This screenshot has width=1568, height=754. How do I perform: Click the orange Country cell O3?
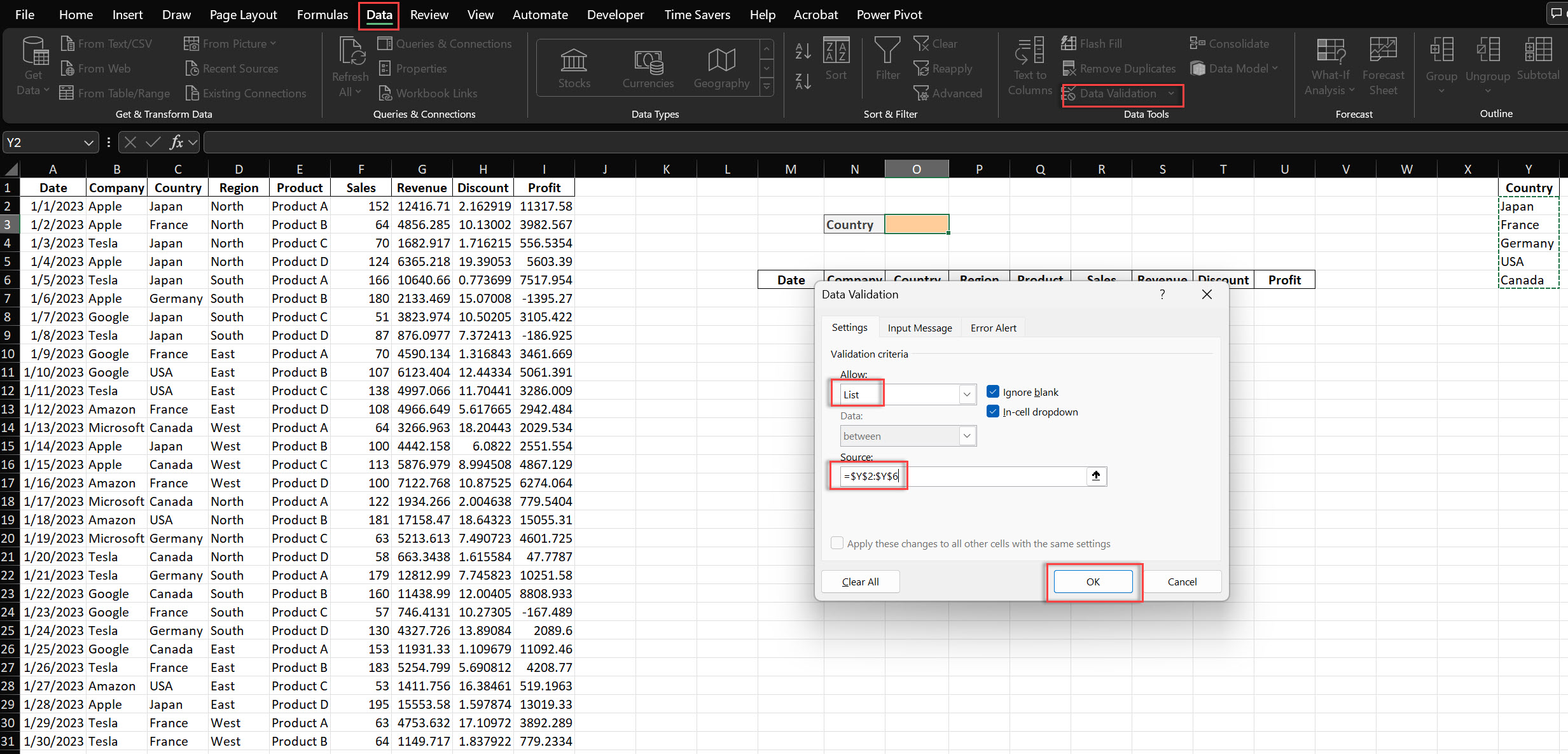point(915,224)
